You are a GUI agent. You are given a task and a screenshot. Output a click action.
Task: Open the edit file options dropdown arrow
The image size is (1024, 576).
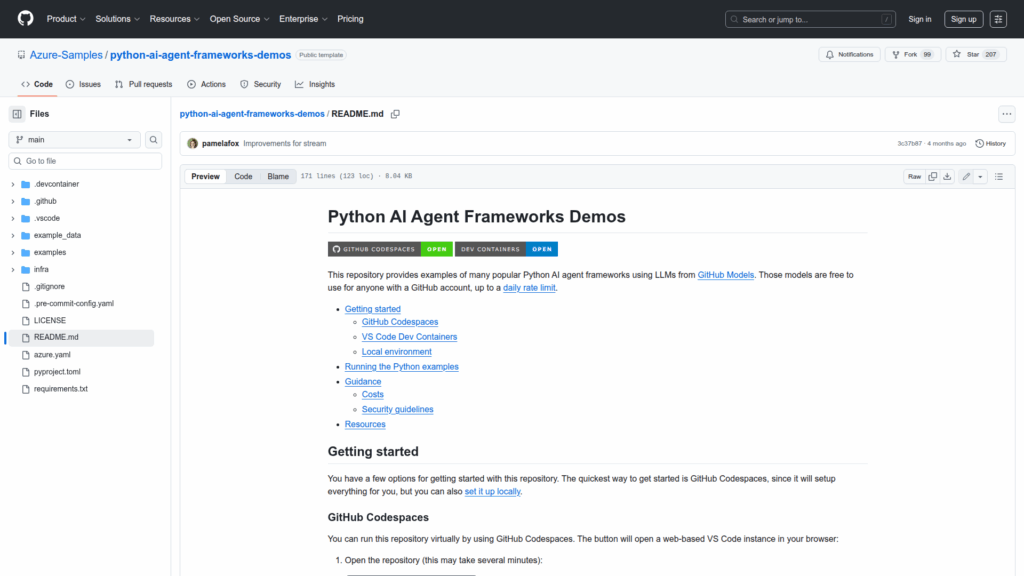pos(980,176)
